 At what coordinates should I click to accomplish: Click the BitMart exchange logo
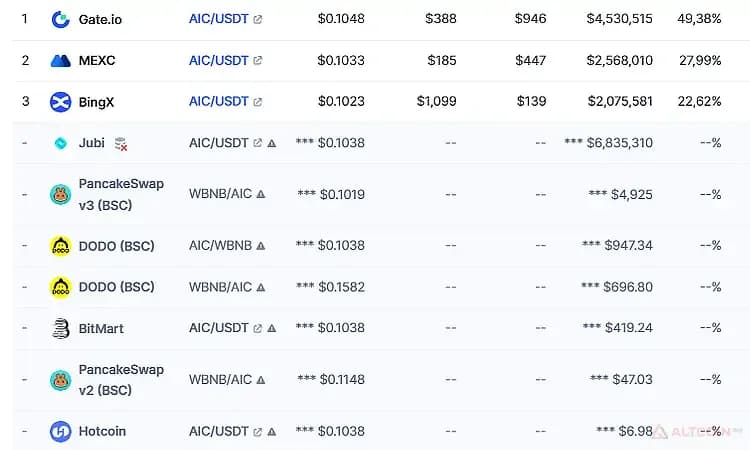coord(60,329)
